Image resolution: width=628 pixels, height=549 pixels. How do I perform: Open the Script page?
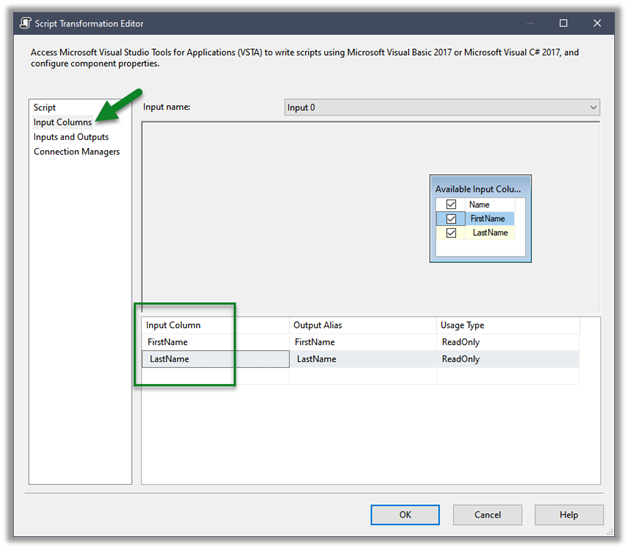coord(45,107)
